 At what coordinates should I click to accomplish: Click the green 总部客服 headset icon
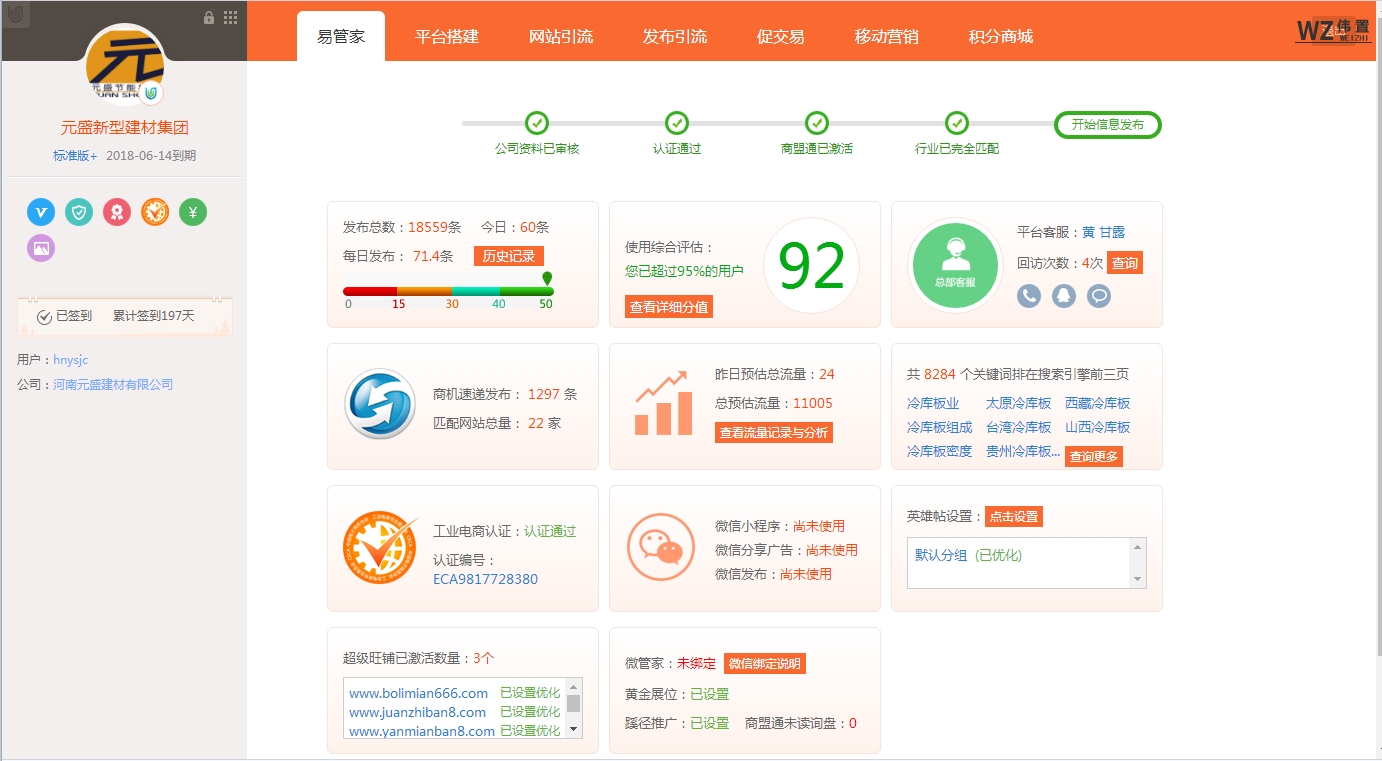955,265
